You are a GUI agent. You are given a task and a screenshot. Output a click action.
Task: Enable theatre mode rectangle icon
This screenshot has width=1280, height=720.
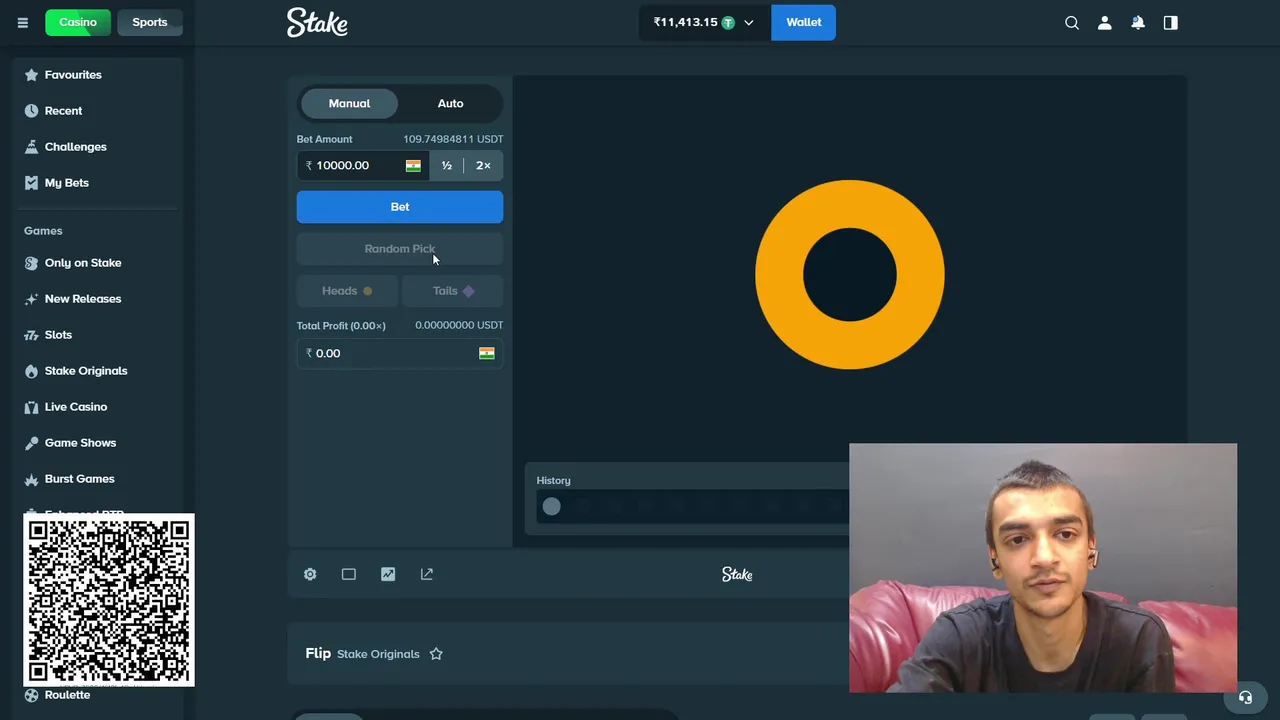coord(349,574)
